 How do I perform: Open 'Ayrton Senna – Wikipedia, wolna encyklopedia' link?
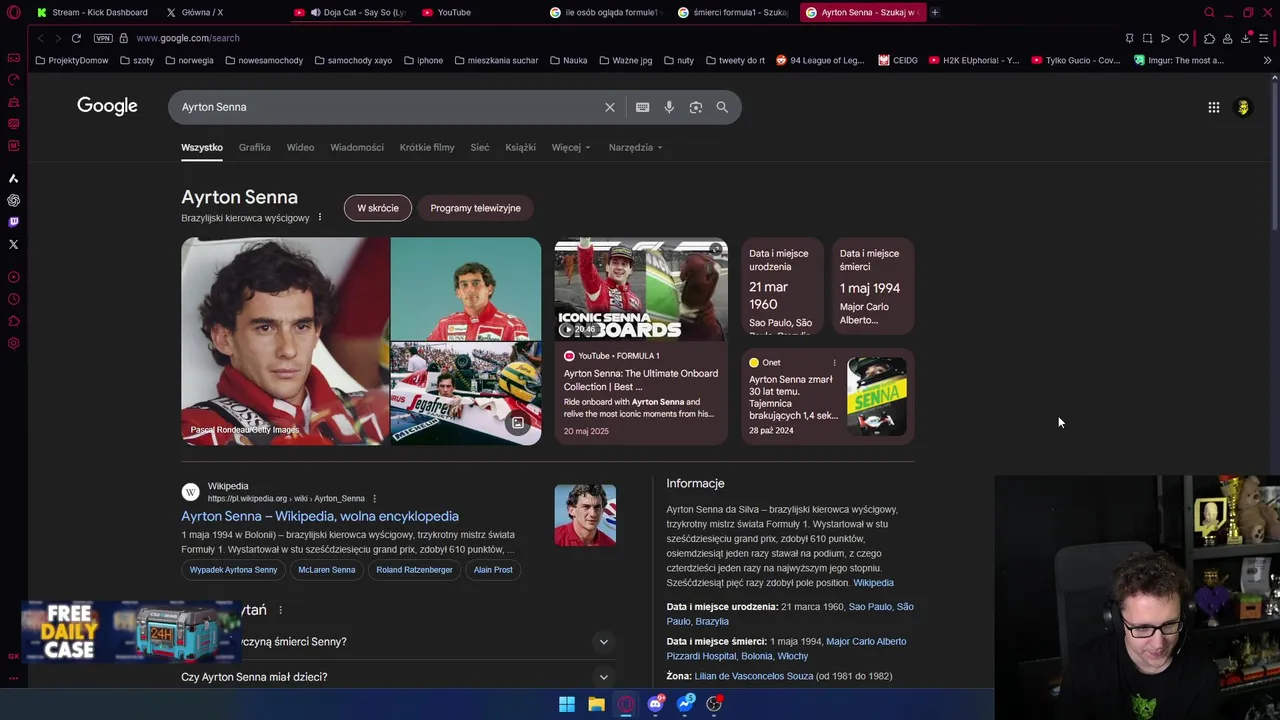coord(320,516)
